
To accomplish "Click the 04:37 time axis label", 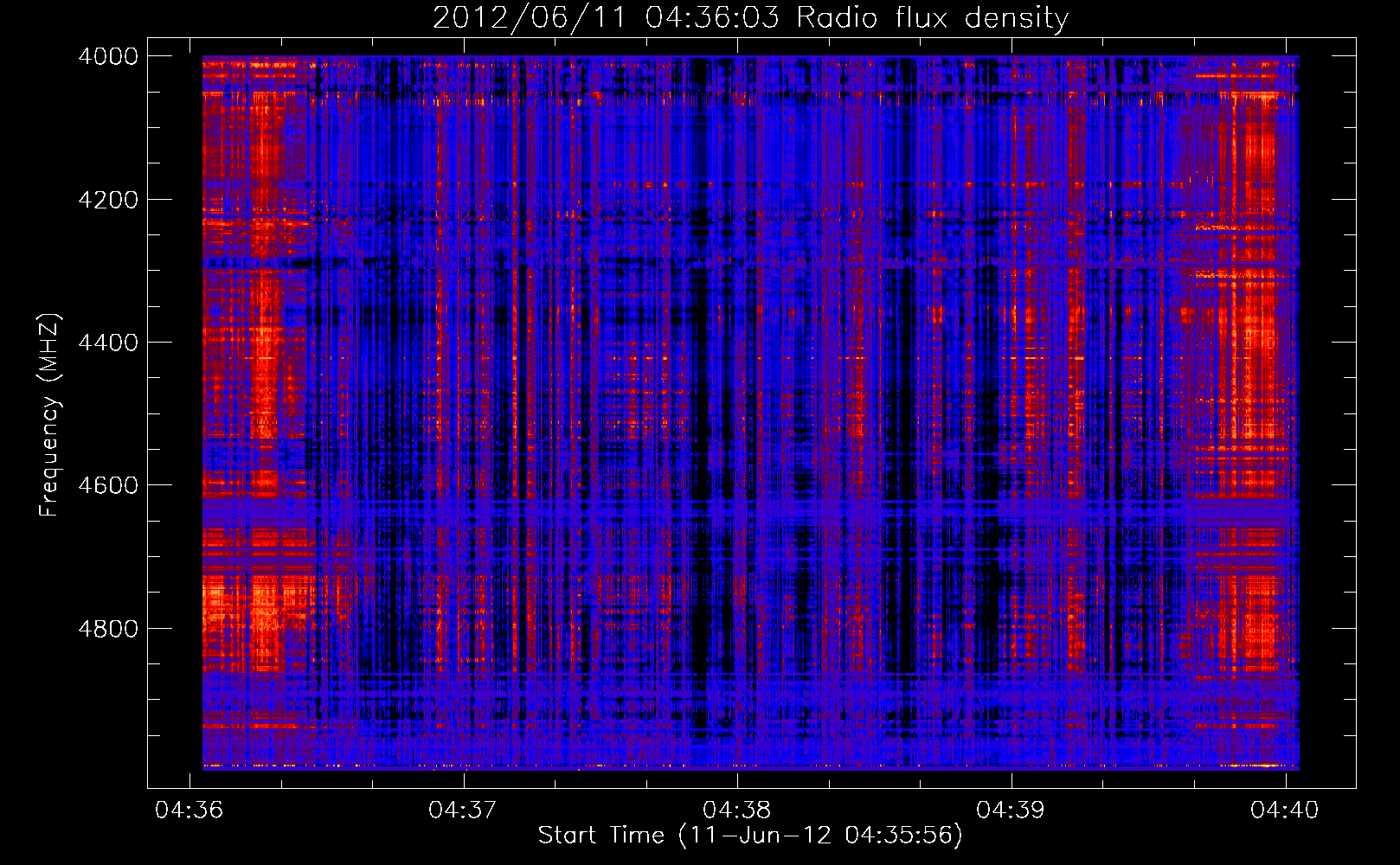I will pos(463,810).
